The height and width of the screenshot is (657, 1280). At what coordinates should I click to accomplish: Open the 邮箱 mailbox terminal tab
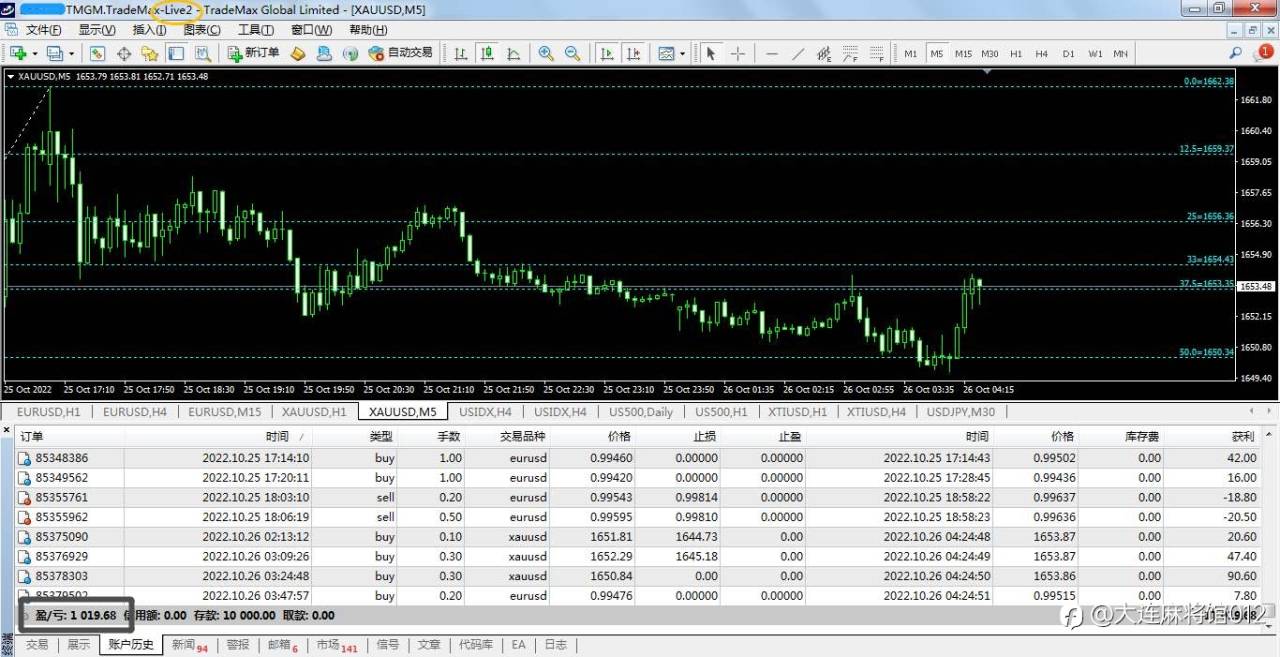click(282, 645)
